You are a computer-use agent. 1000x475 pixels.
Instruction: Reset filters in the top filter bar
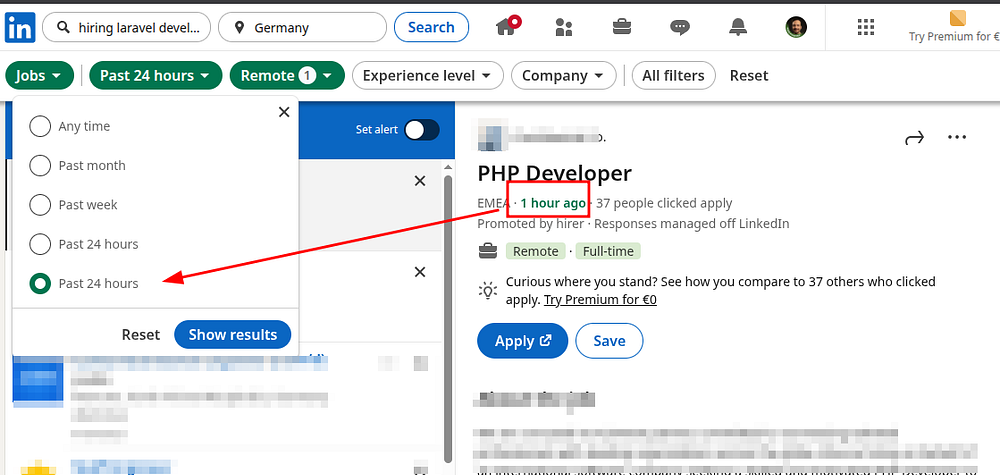coord(749,75)
